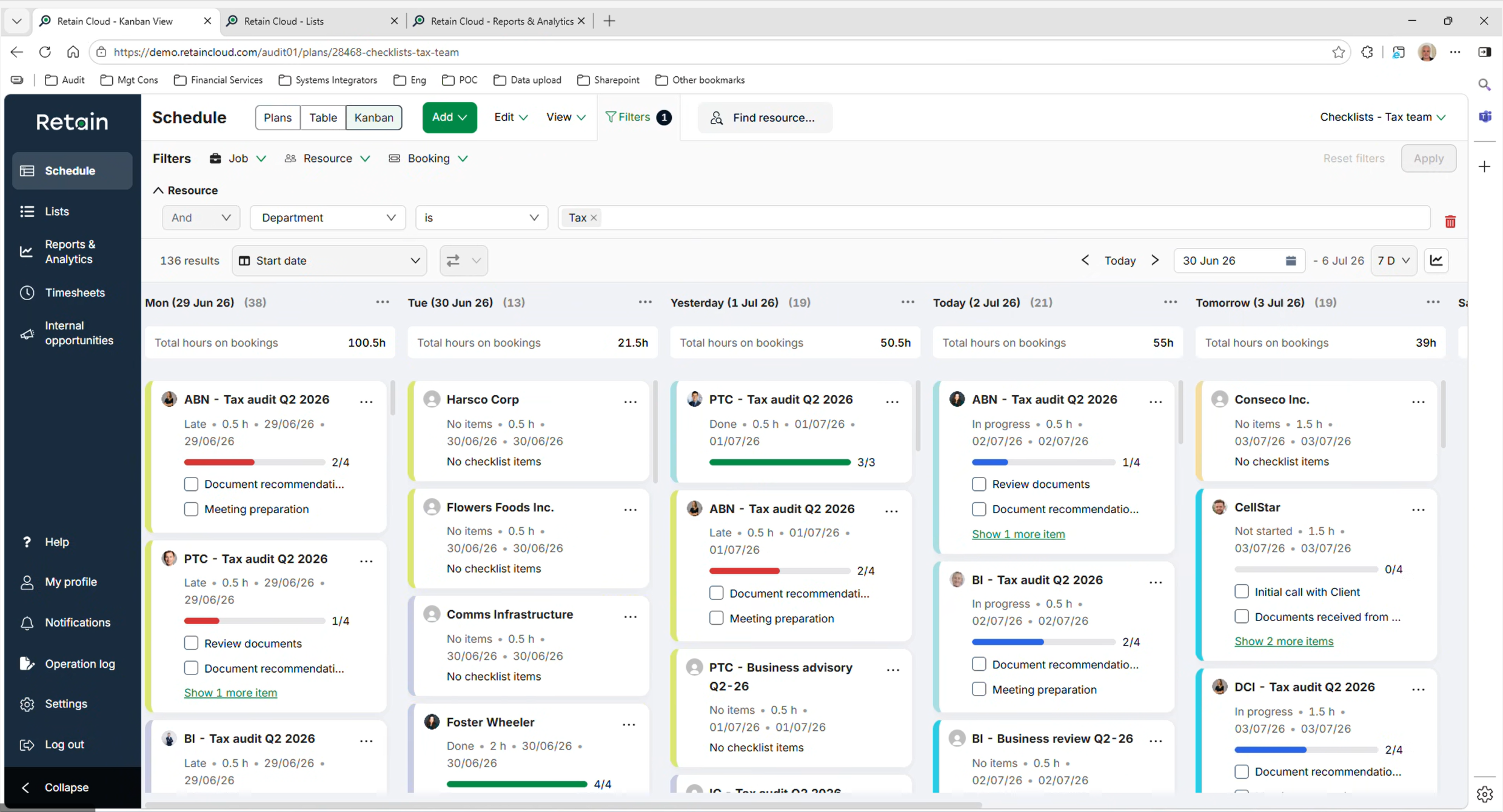Select the Kanban view tab
Viewport: 1503px width, 812px height.
(x=373, y=118)
